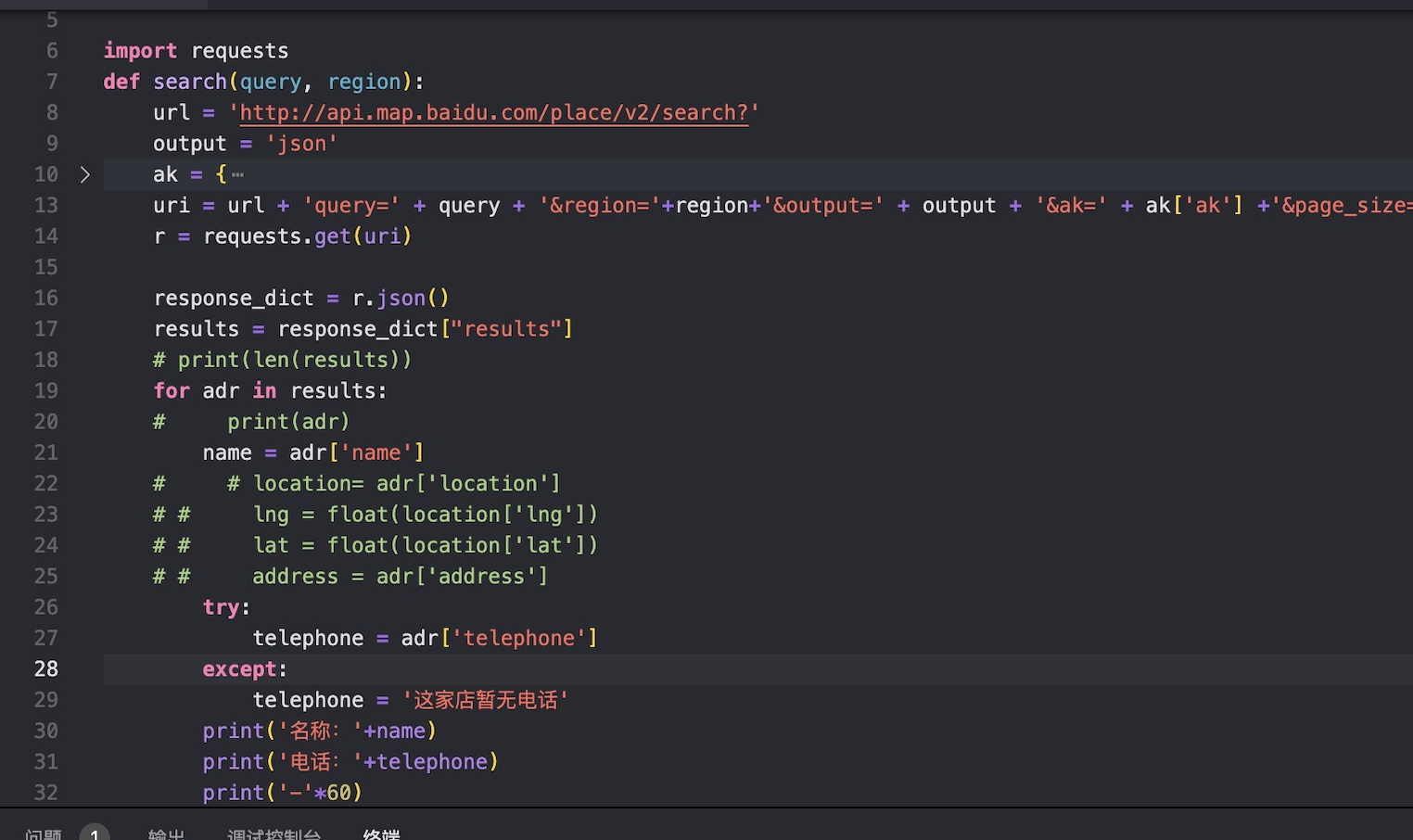
Task: Click the "try" keyword on line 26
Action: pos(222,607)
